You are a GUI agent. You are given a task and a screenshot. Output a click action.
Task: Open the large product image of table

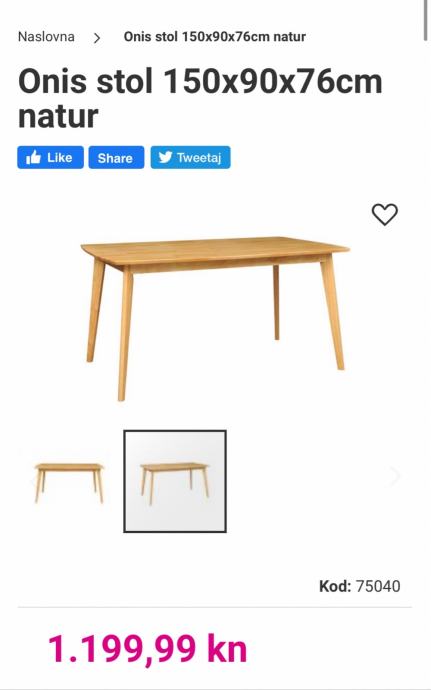tap(215, 319)
